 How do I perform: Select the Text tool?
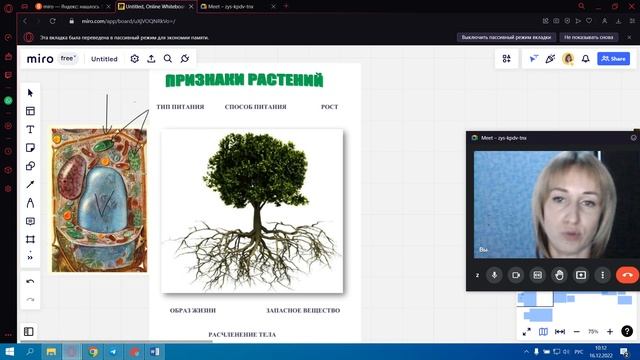click(30, 129)
